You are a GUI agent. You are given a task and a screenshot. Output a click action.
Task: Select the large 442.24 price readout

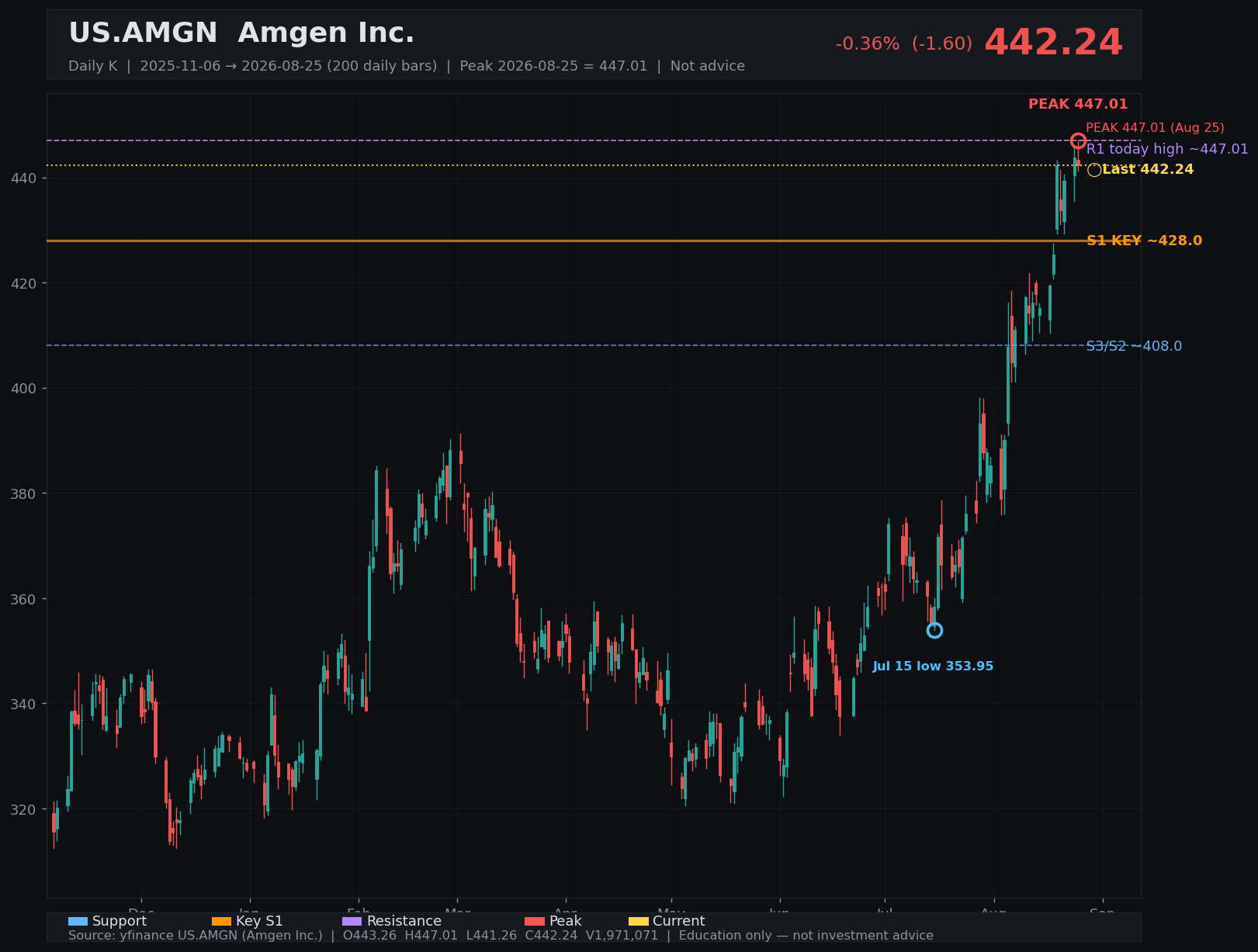(x=1053, y=43)
